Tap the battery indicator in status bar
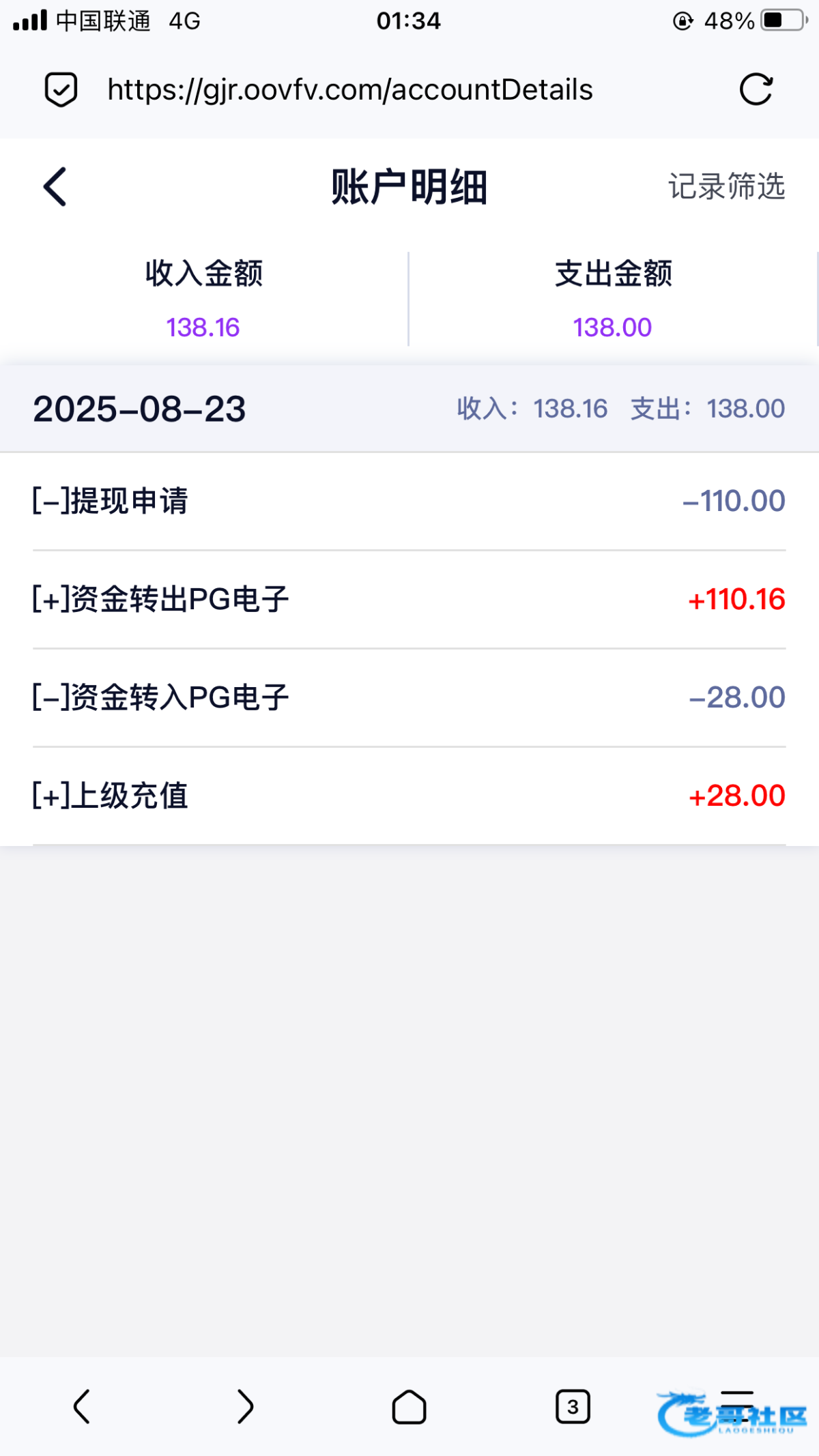Screen dimensions: 819x1456 [784, 20]
